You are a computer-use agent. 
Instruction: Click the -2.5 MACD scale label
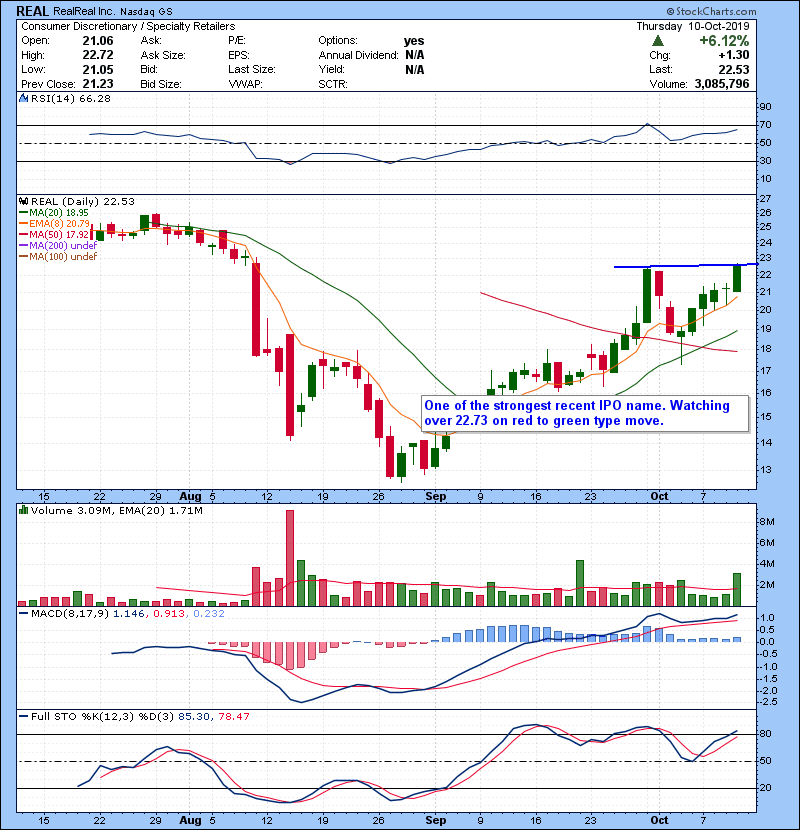[768, 702]
